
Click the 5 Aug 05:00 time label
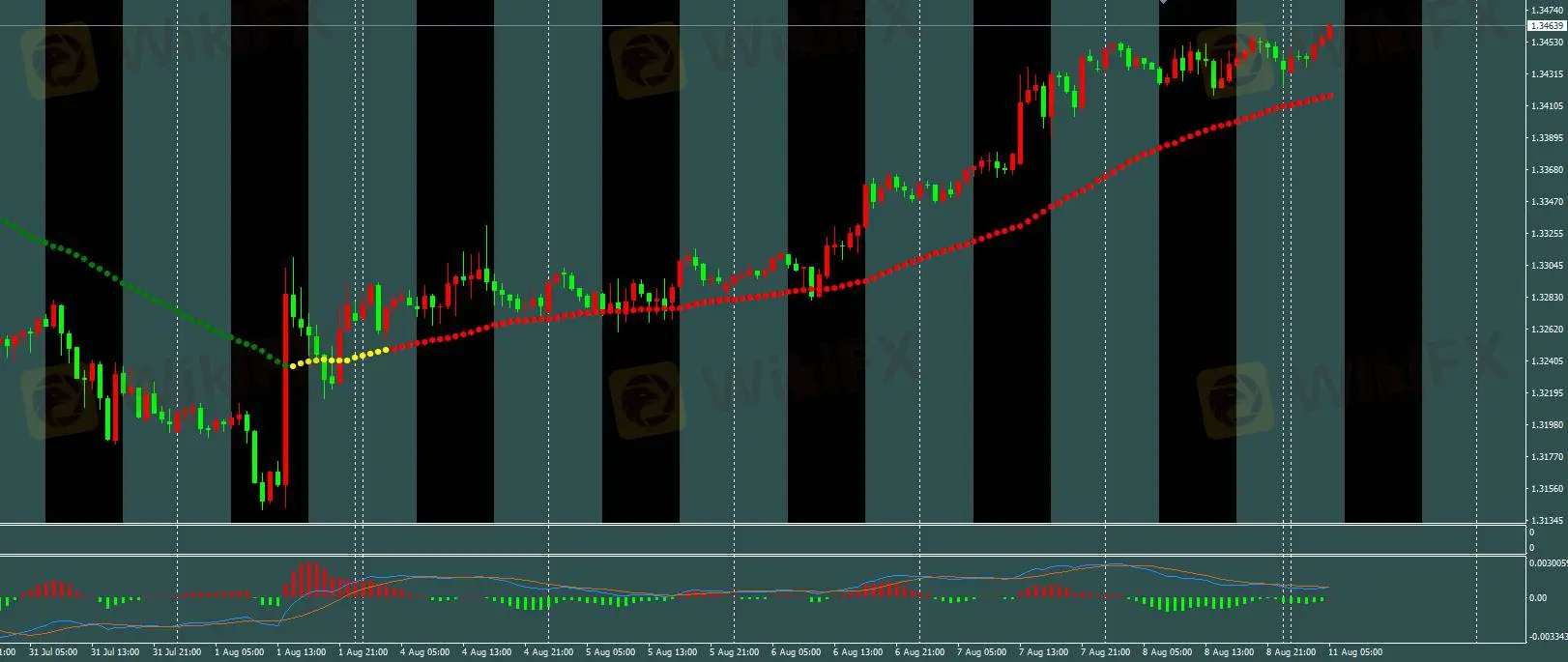pyautogui.click(x=610, y=652)
